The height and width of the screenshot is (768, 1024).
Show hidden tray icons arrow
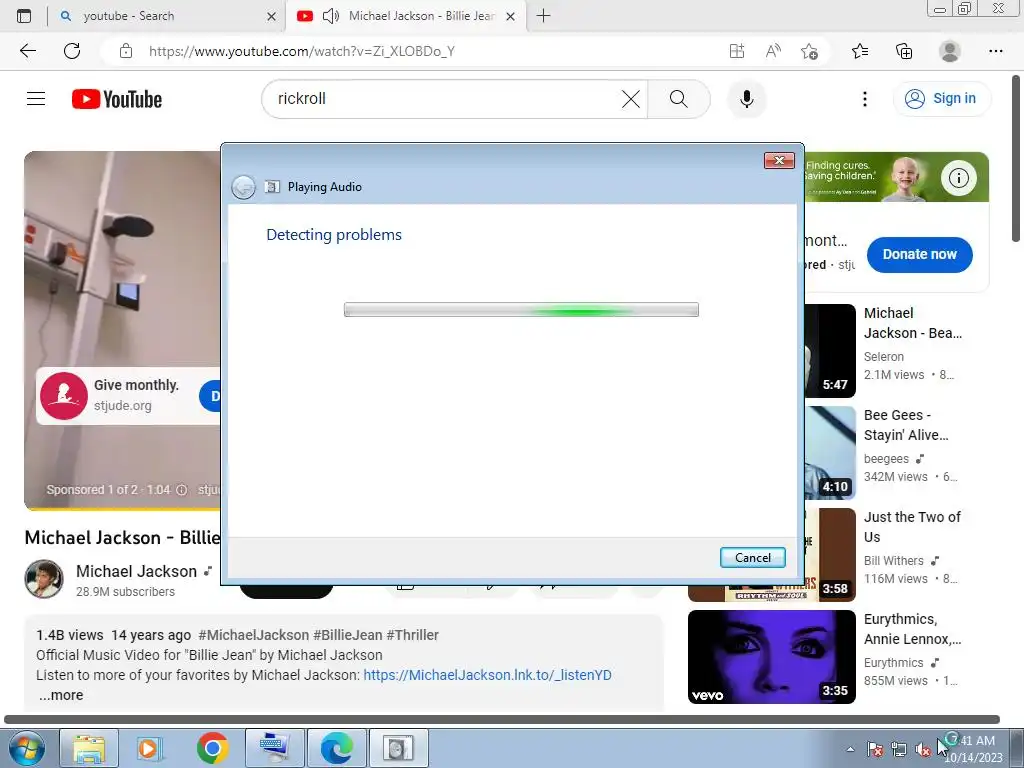pos(850,750)
